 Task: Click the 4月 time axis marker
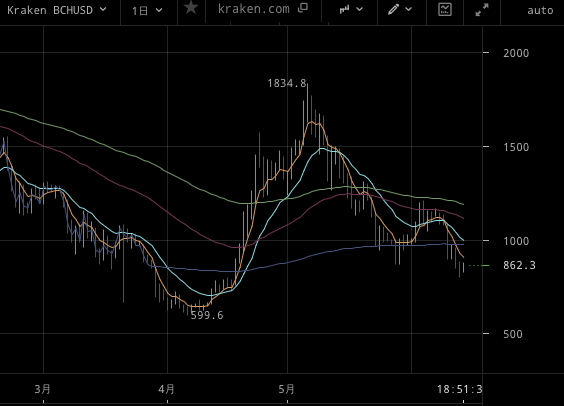click(167, 389)
